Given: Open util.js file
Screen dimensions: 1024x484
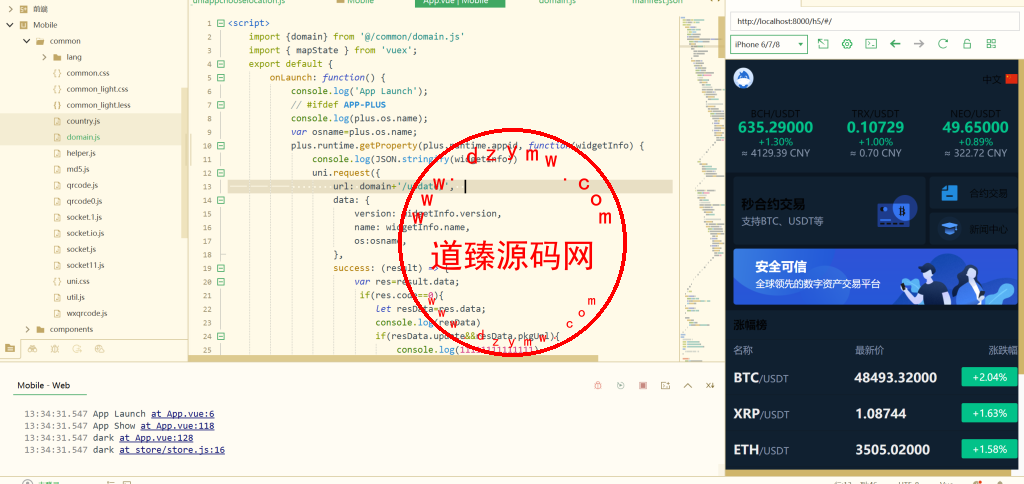Looking at the screenshot, I should (x=76, y=297).
